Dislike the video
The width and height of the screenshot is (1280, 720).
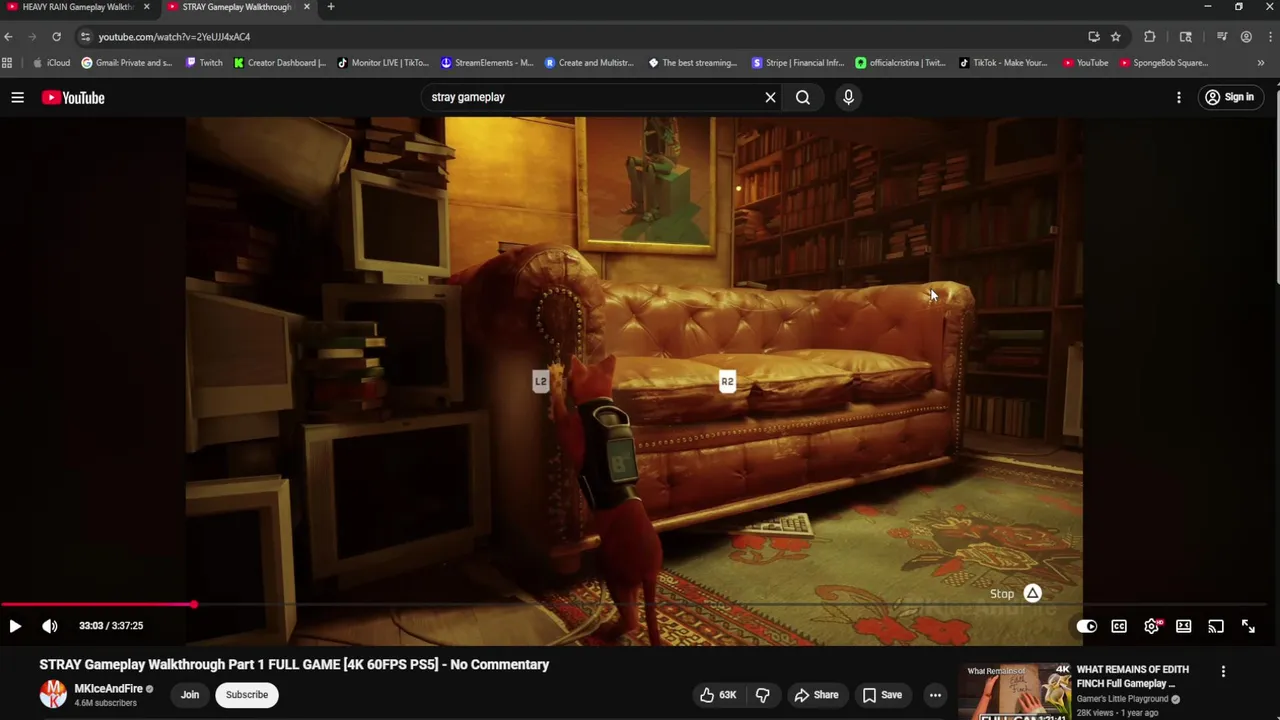tap(762, 695)
